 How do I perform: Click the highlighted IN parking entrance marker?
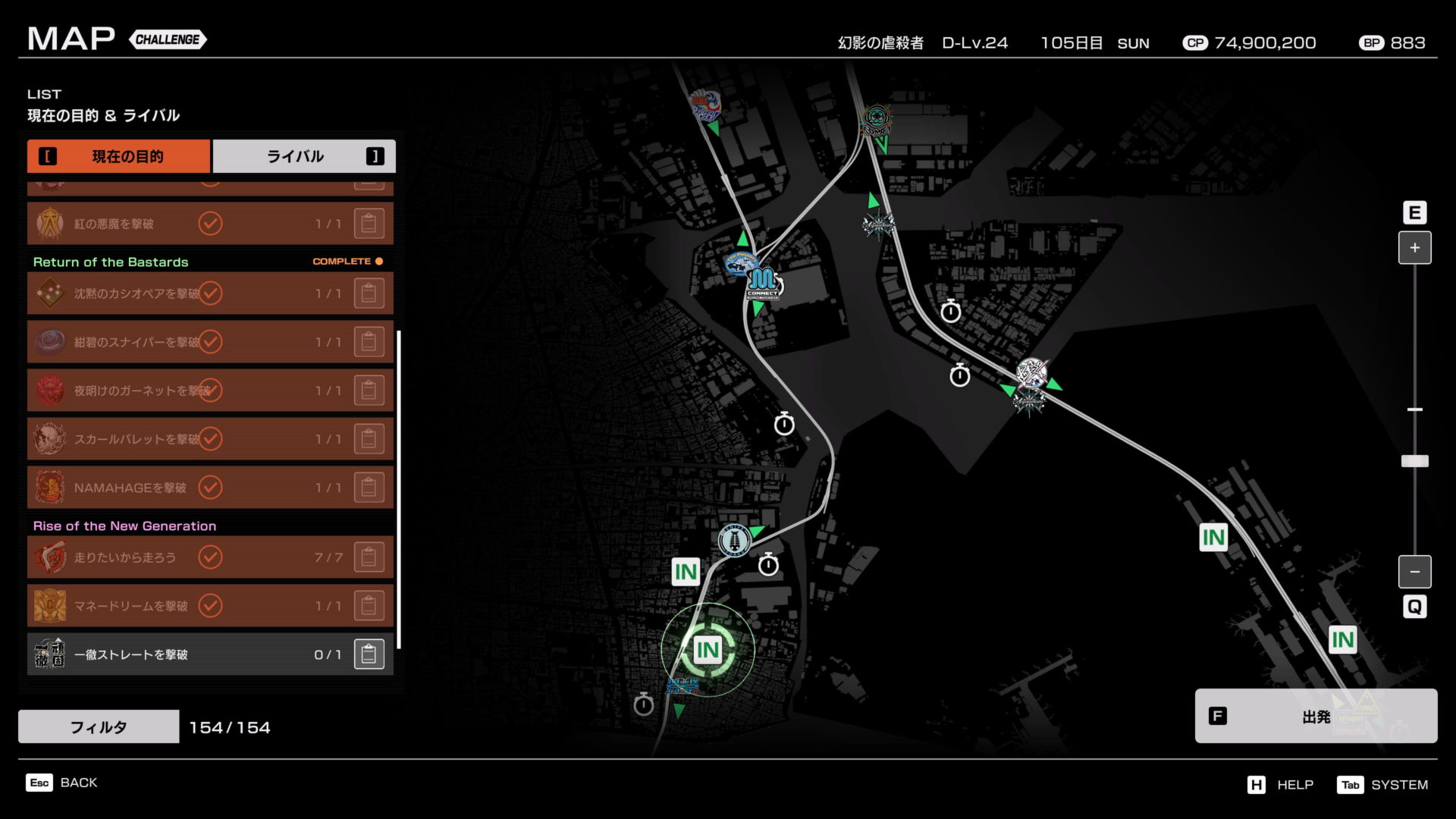[x=707, y=650]
